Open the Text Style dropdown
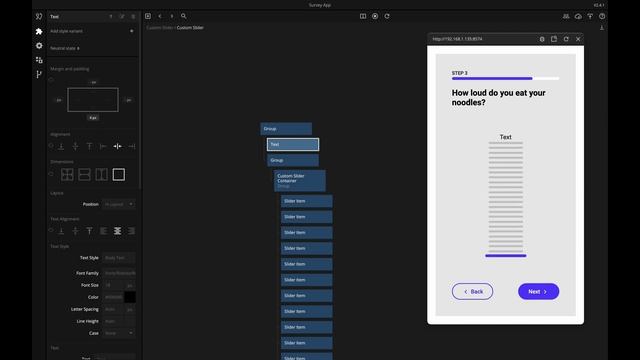The width and height of the screenshot is (640, 360). (119, 258)
